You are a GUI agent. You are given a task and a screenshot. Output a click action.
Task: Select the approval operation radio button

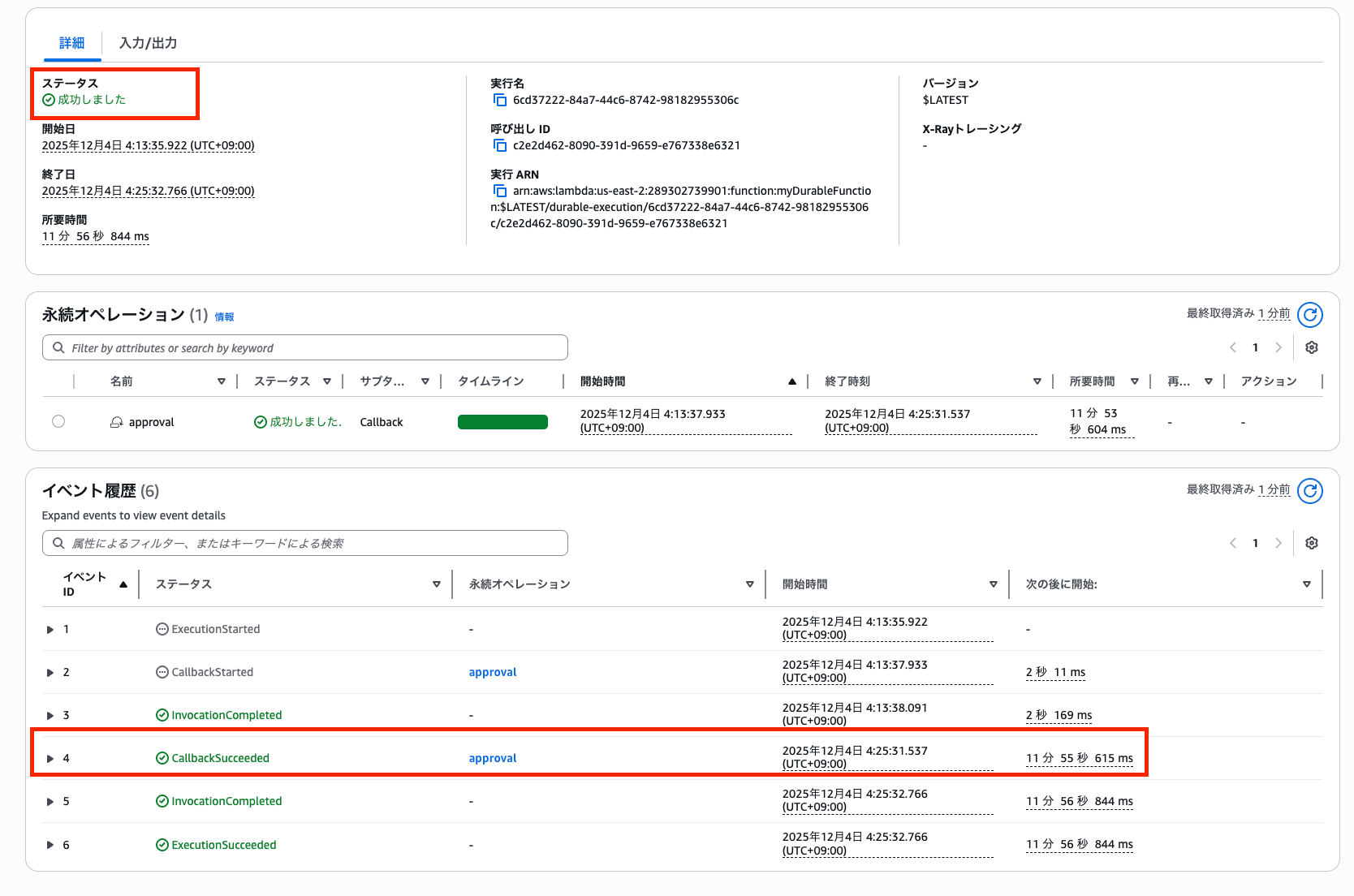(58, 421)
